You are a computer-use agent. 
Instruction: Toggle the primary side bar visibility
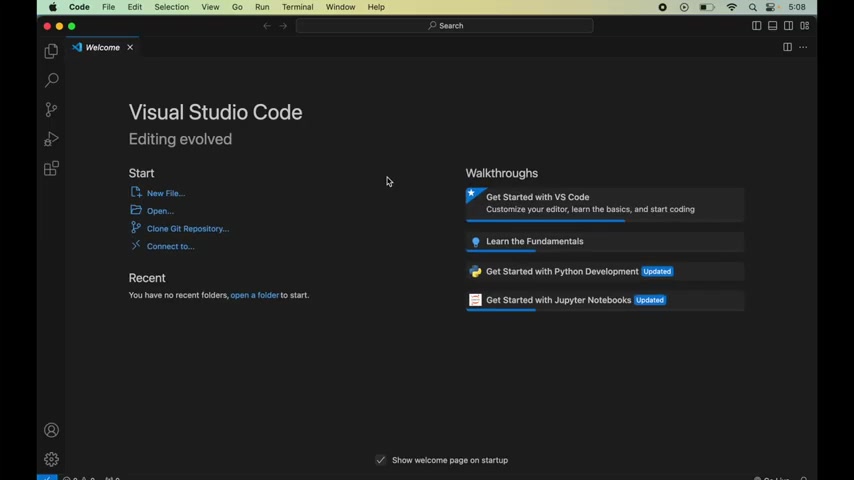coord(757,26)
